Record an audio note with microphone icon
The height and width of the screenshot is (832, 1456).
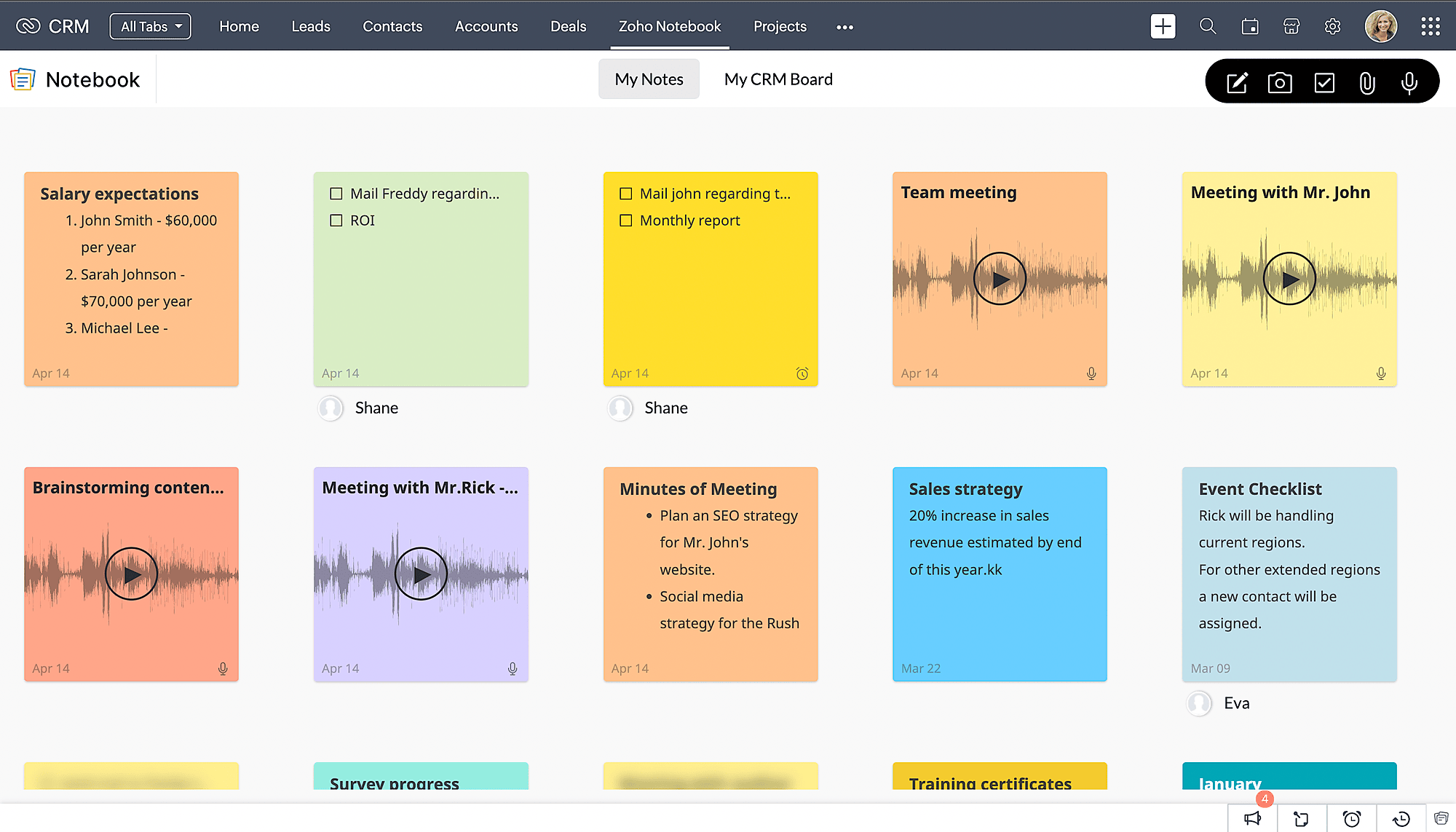[1409, 83]
